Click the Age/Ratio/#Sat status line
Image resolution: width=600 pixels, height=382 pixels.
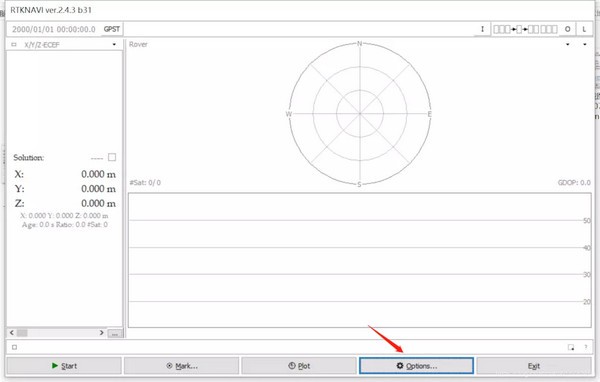(65, 225)
